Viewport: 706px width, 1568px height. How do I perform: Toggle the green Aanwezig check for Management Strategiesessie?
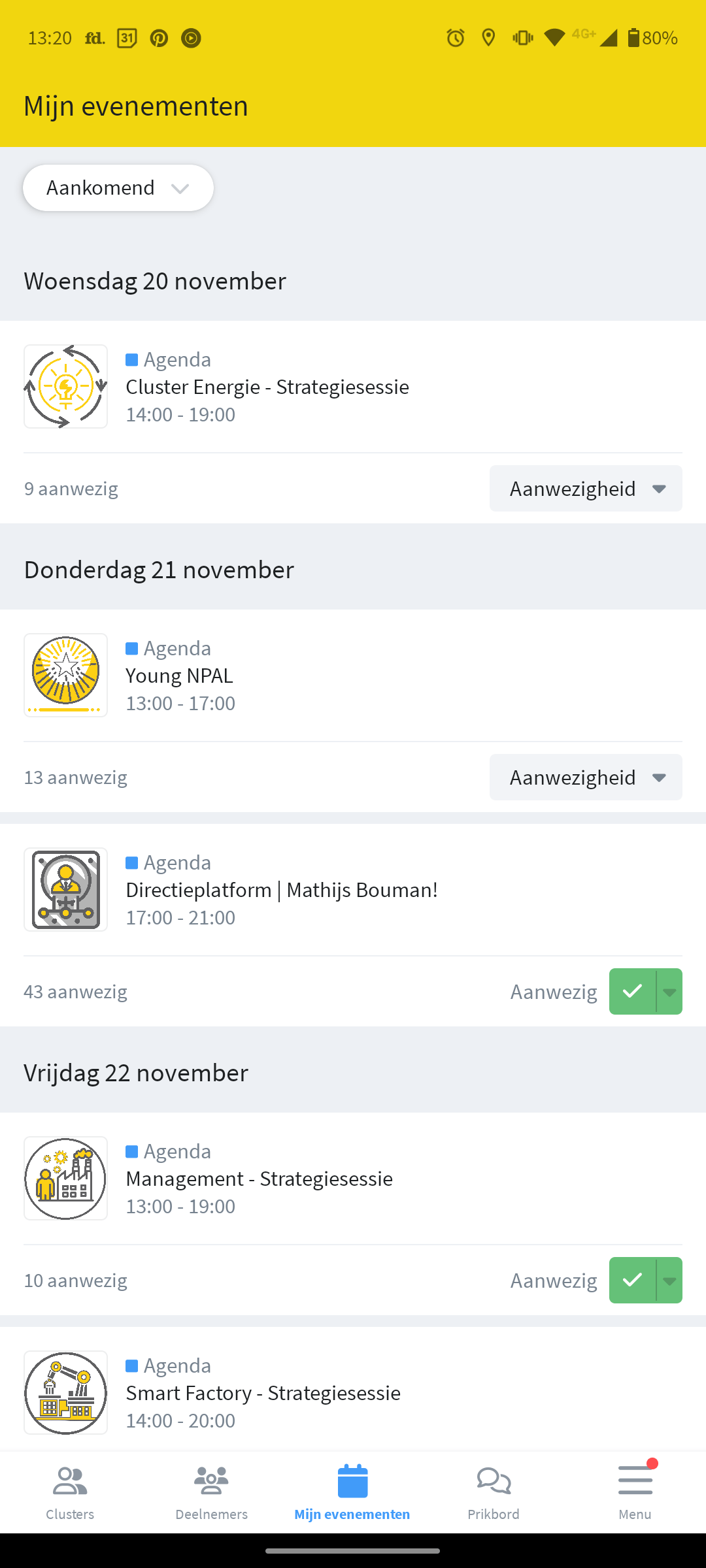(x=631, y=1280)
